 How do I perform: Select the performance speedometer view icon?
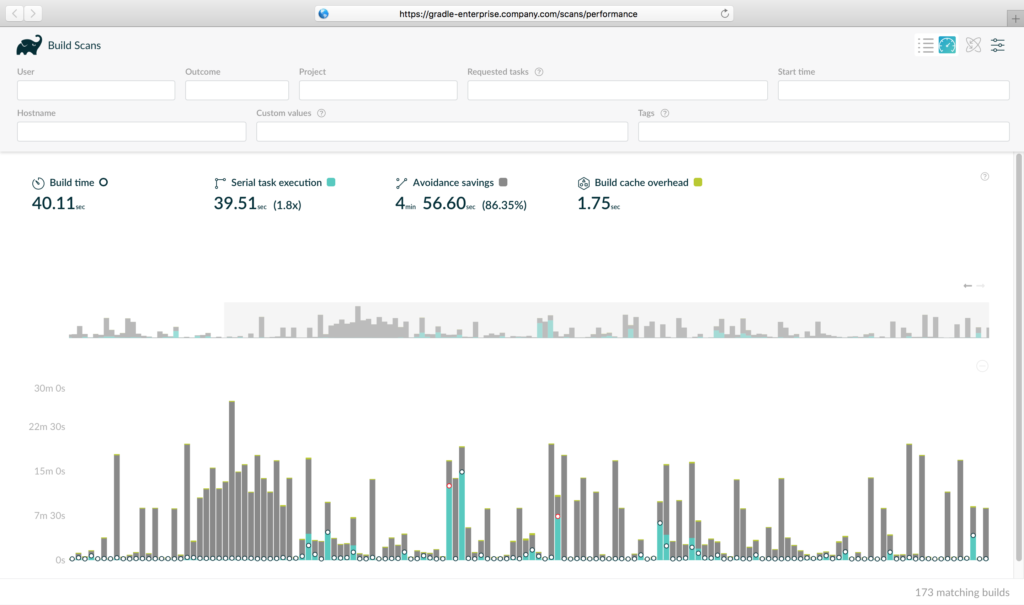pyautogui.click(x=946, y=45)
